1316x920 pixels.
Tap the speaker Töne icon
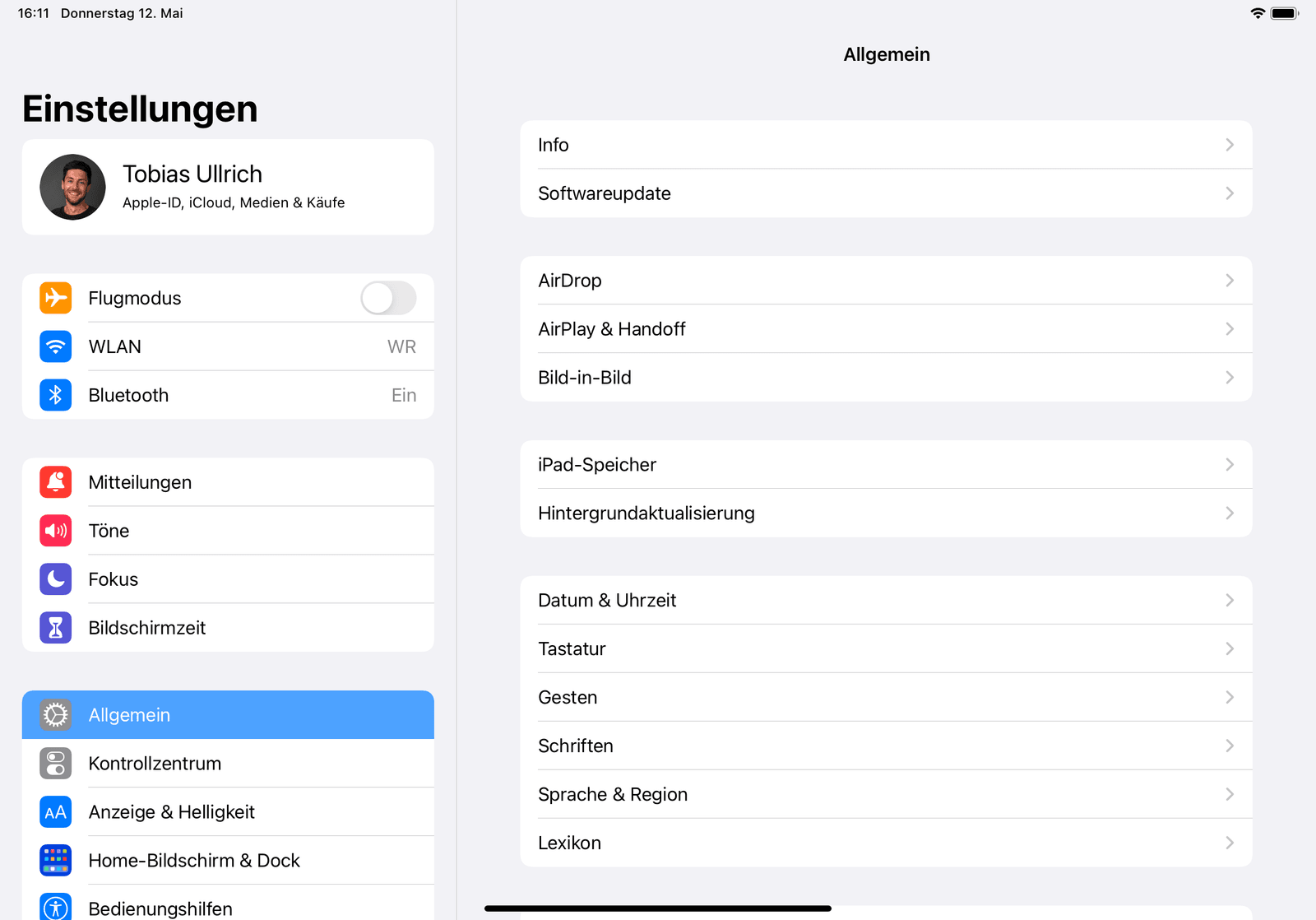[x=55, y=531]
